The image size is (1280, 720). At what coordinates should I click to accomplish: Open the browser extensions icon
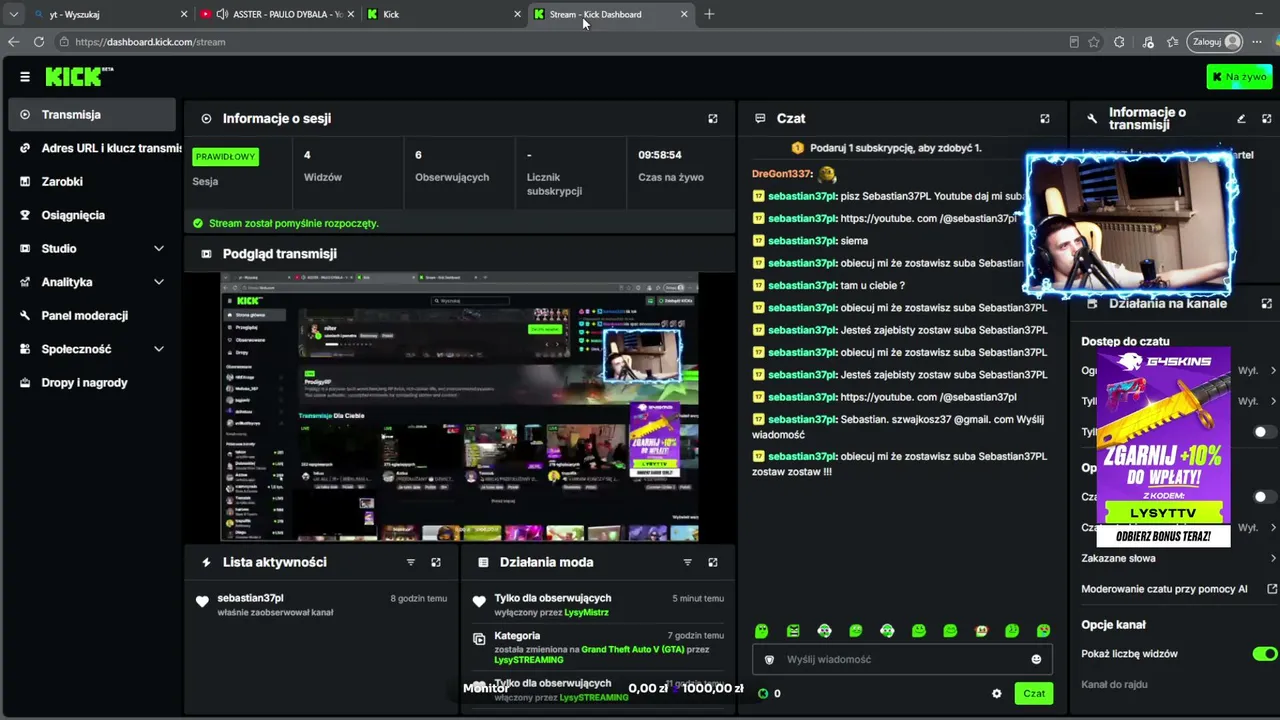(x=1119, y=42)
